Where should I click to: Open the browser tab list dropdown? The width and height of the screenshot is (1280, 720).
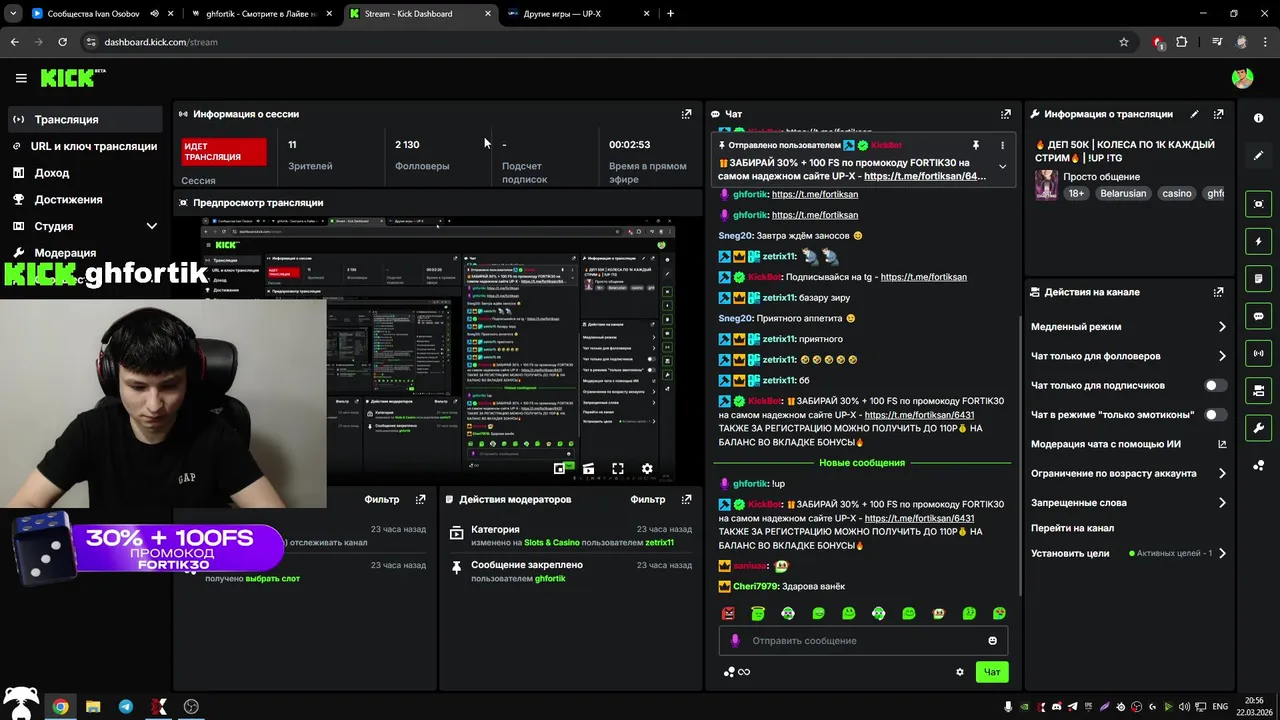point(12,14)
